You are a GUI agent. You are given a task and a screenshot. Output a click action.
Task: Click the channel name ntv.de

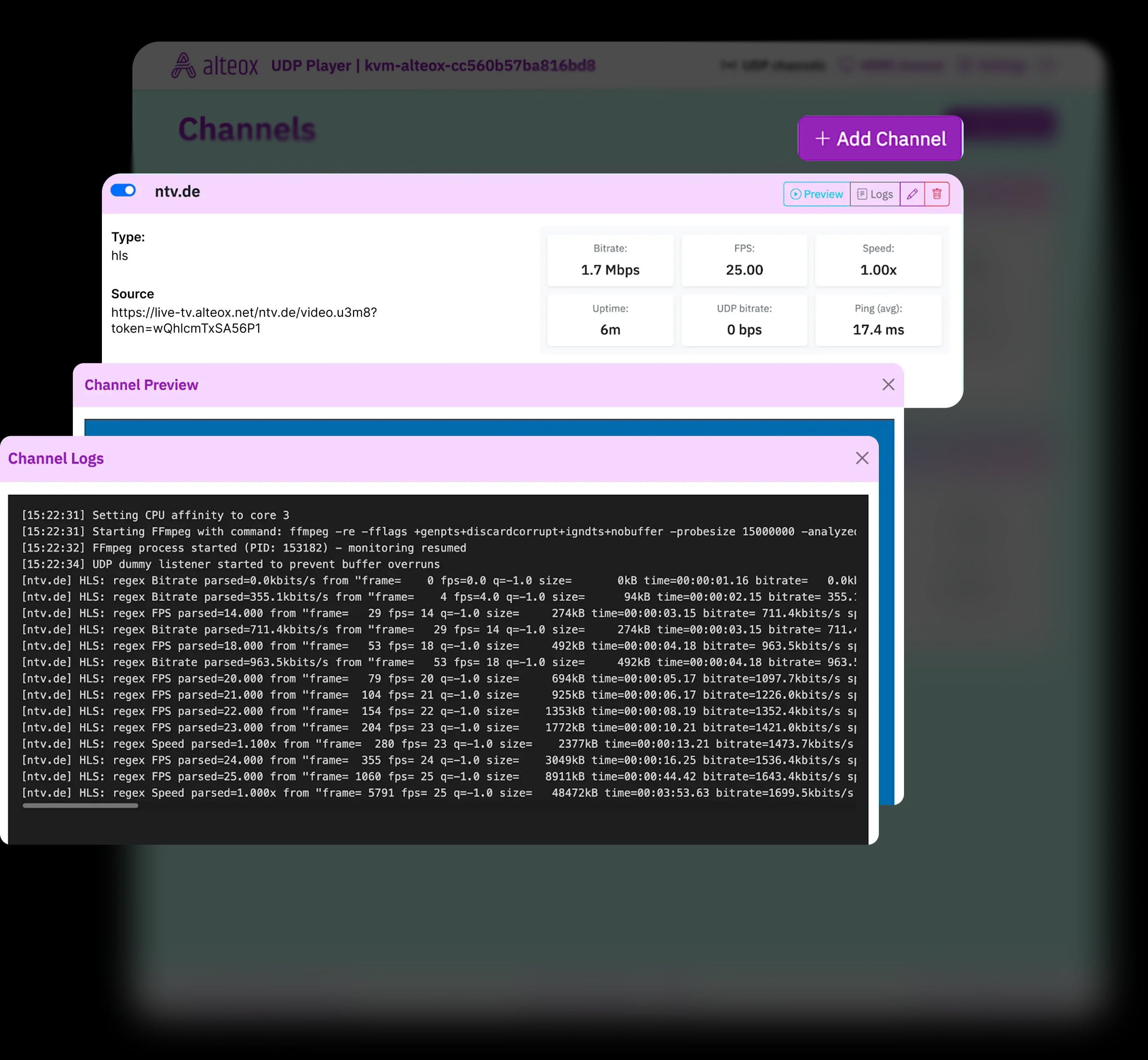pos(176,191)
